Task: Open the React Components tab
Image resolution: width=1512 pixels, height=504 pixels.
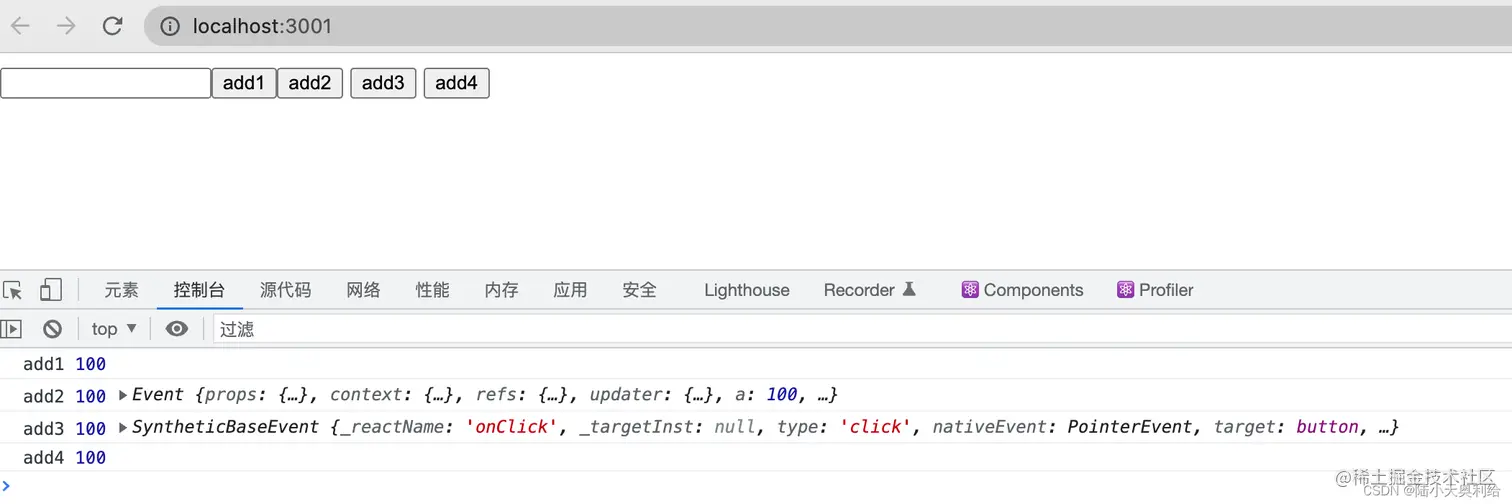Action: 1022,290
